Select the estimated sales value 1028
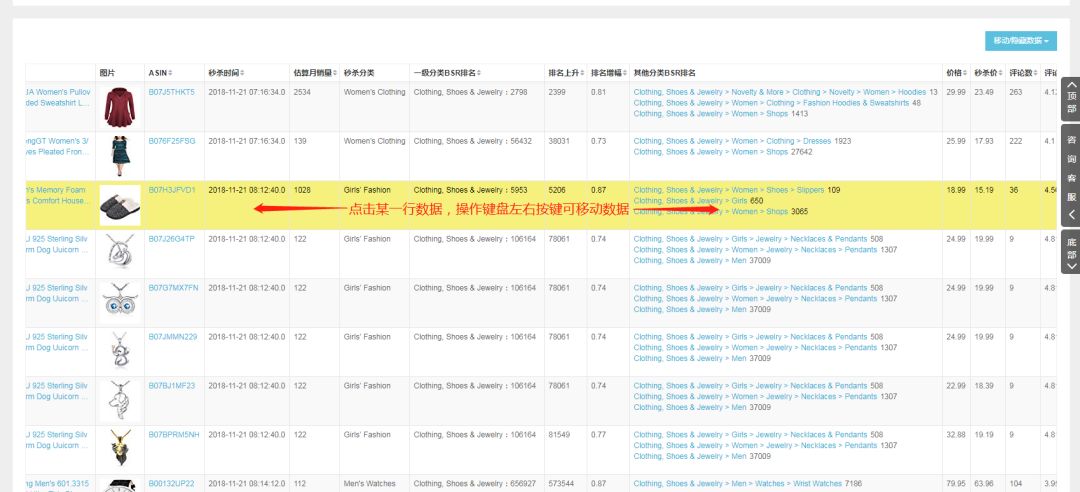This screenshot has height=492, width=1080. click(302, 189)
